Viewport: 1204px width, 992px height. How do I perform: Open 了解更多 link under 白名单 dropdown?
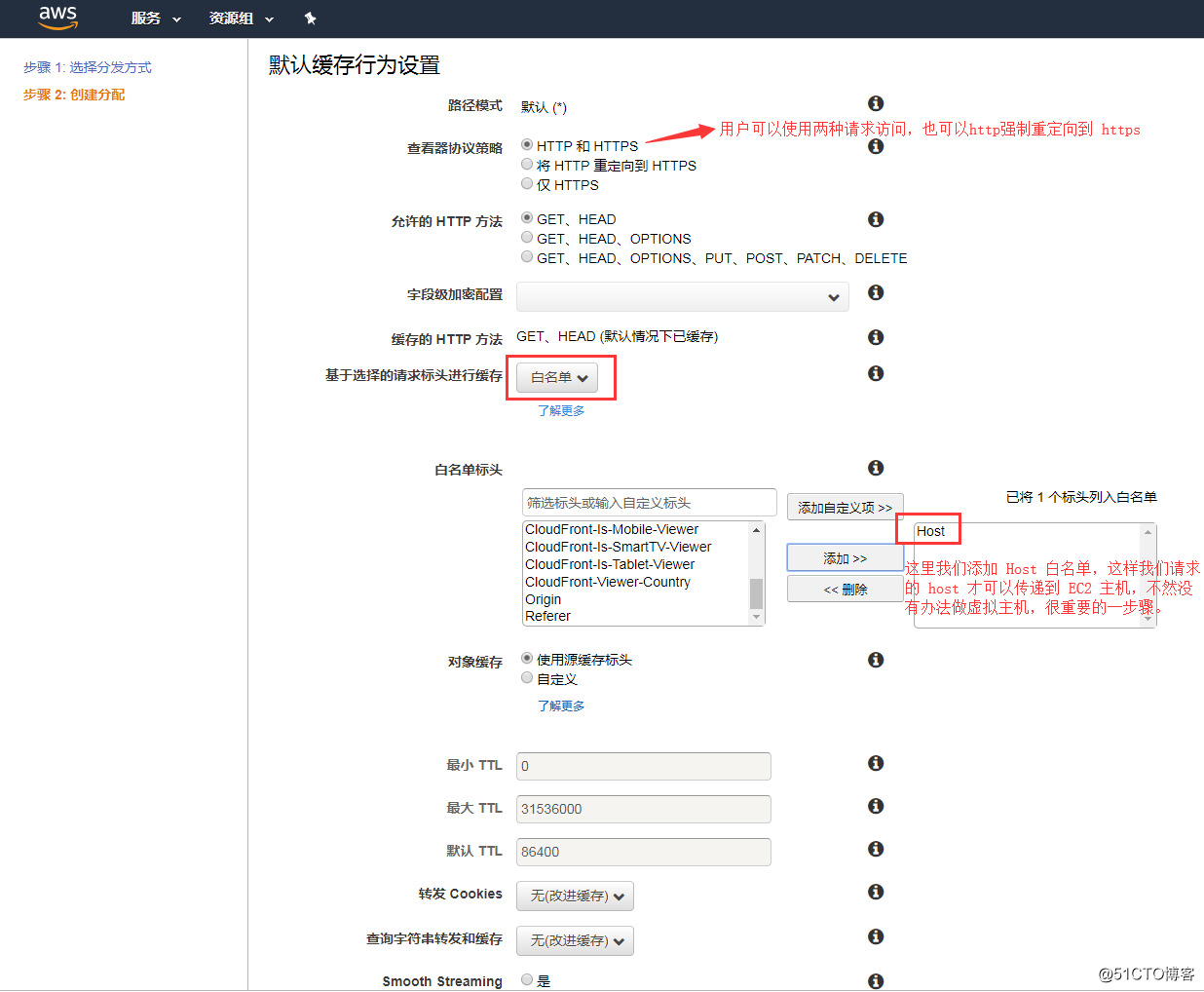pyautogui.click(x=561, y=411)
